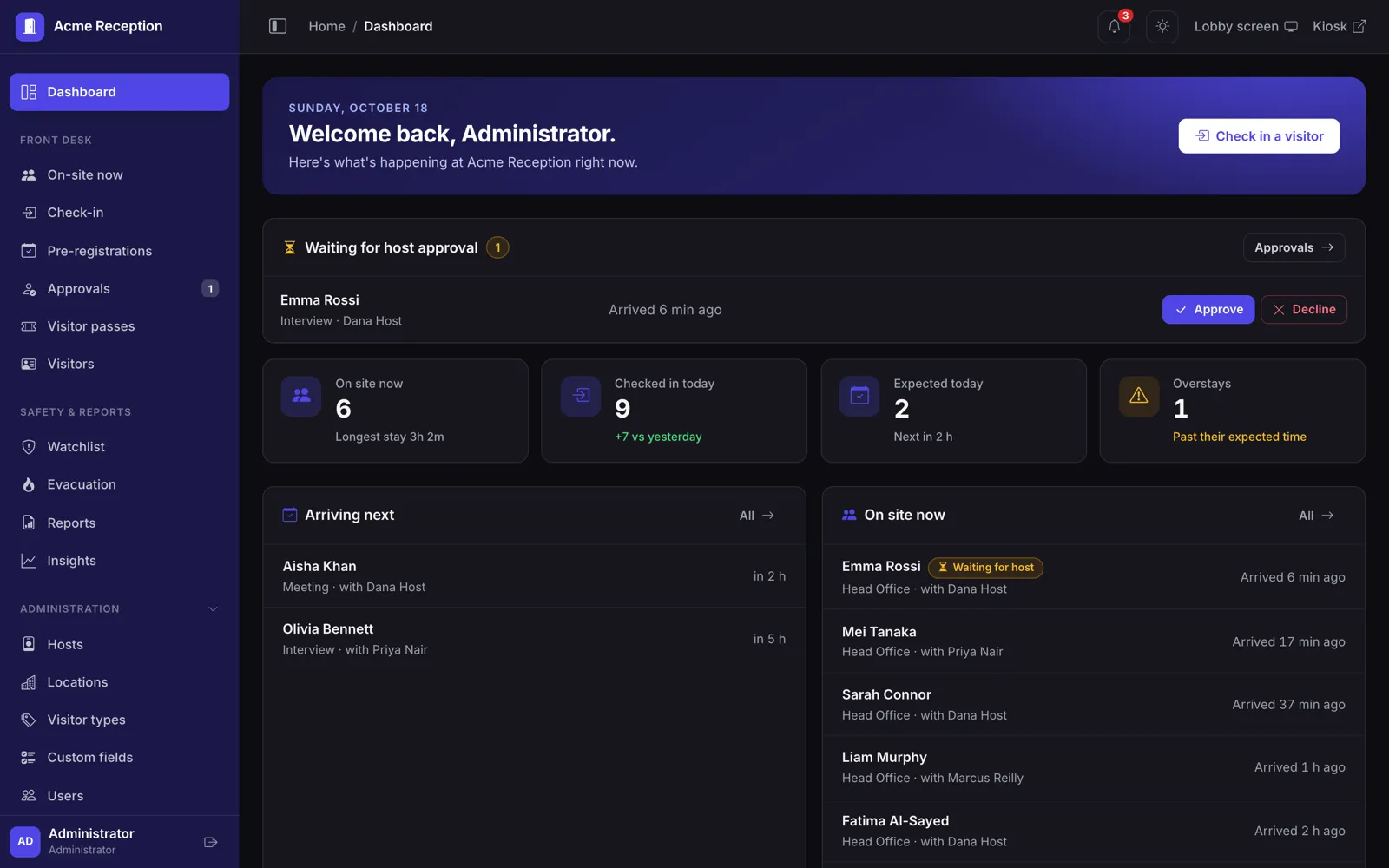Select Olivia Bennett arrival row
The width and height of the screenshot is (1389, 868).
[534, 639]
